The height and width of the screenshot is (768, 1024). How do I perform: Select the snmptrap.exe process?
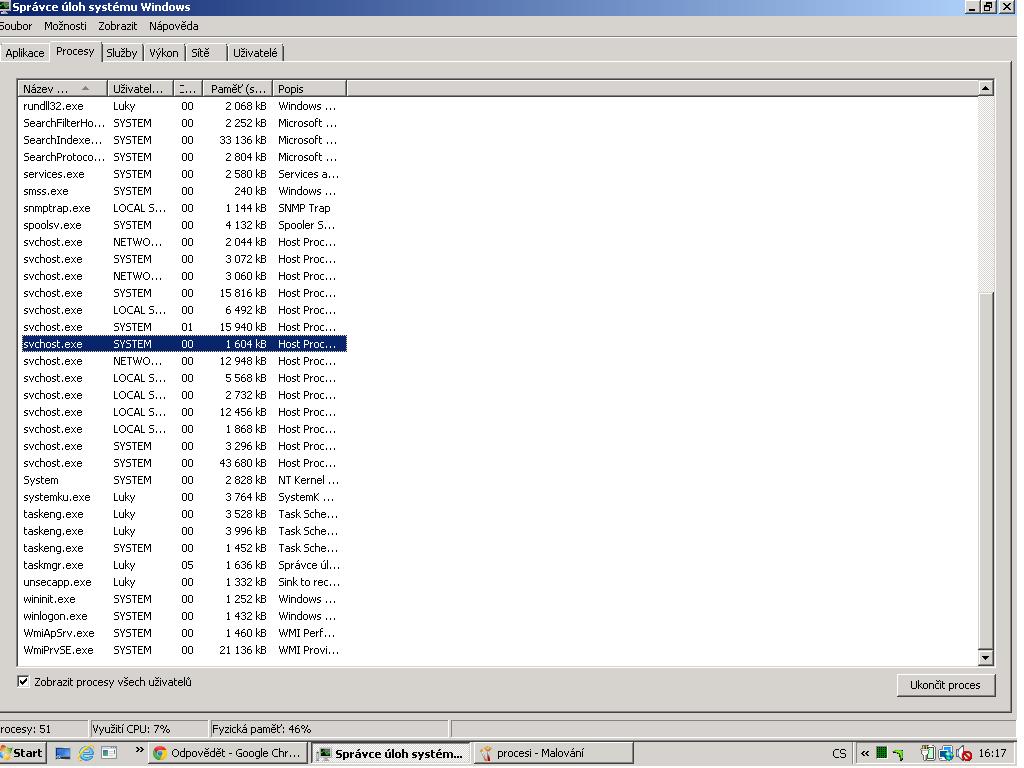(x=184, y=208)
